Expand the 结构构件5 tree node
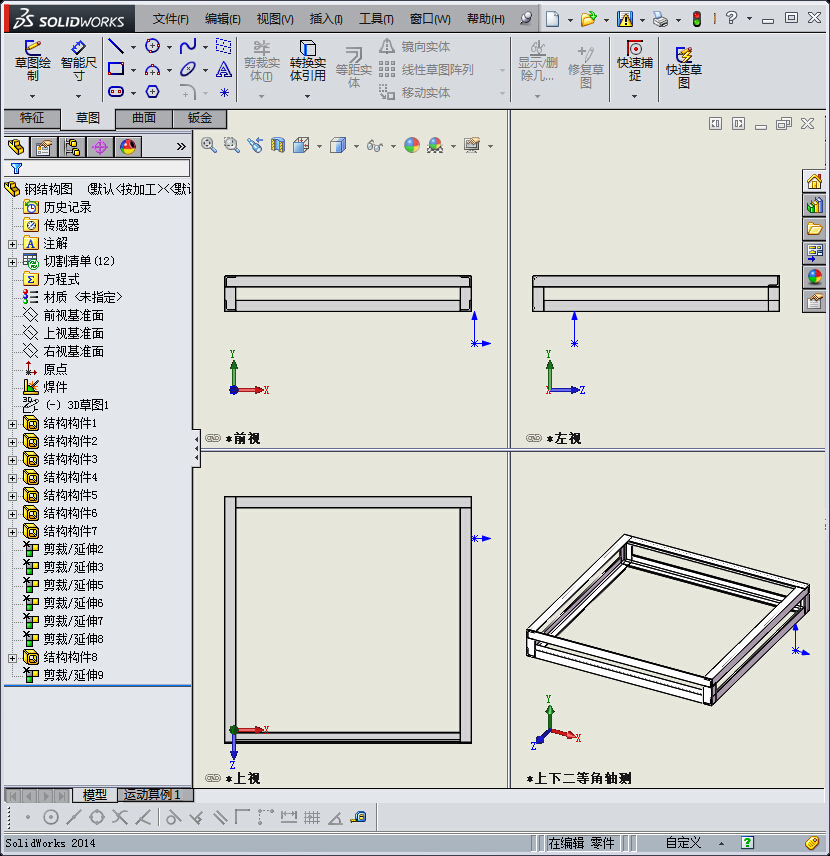Image resolution: width=830 pixels, height=856 pixels. (x=13, y=496)
